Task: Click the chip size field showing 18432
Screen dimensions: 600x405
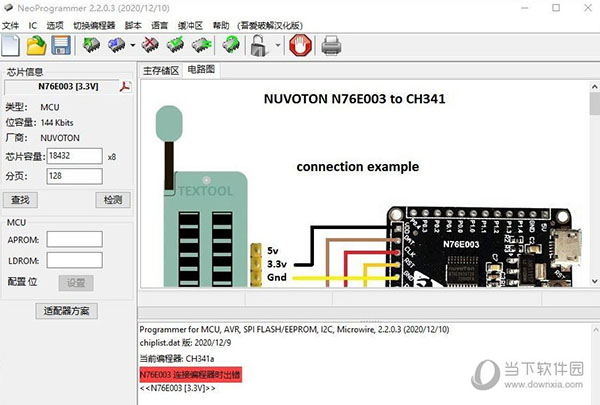Action: coord(75,156)
